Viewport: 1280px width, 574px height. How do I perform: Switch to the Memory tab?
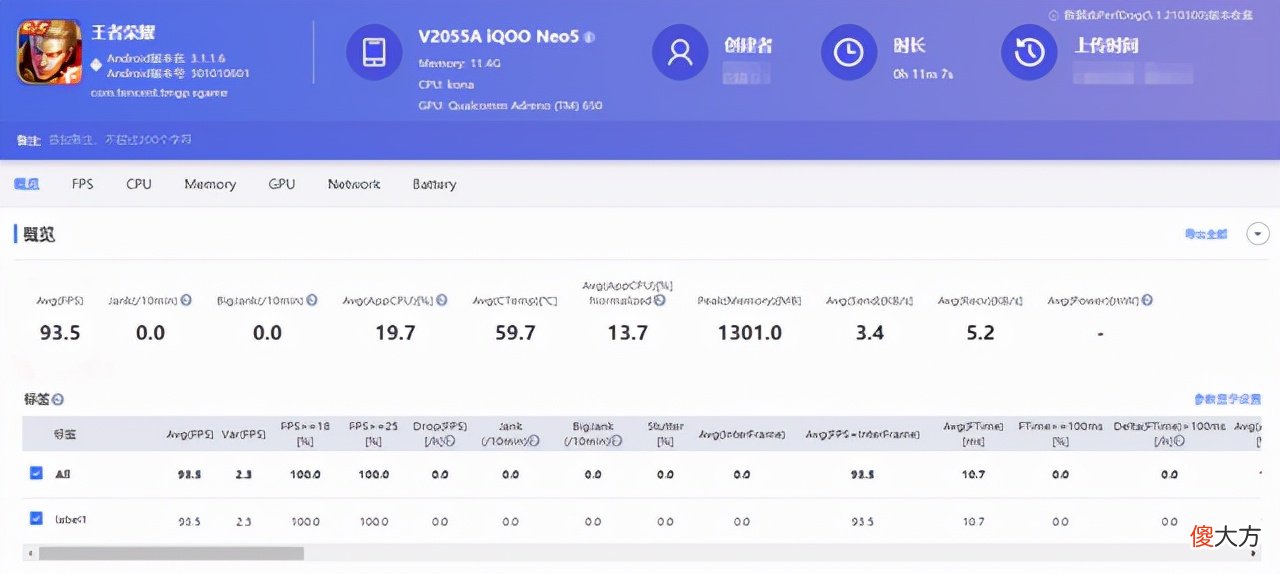[210, 184]
